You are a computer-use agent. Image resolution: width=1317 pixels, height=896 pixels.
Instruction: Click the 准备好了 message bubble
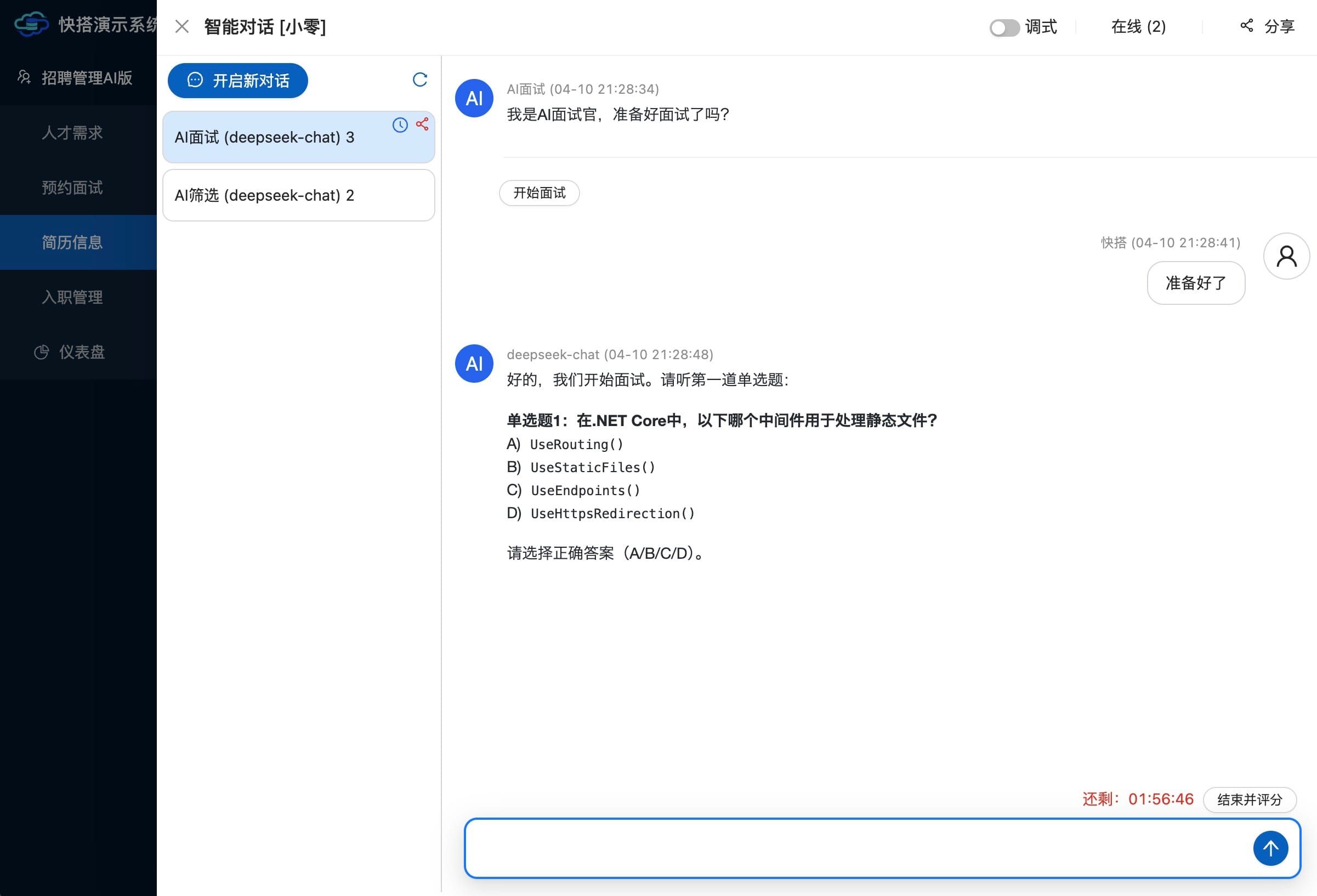(x=1196, y=283)
